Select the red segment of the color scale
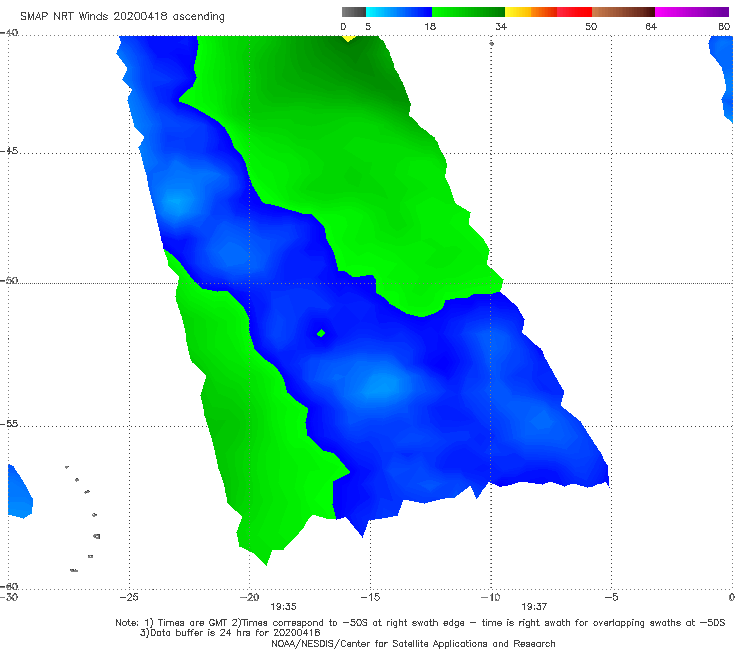Viewport: 740px width, 650px height. [x=574, y=12]
